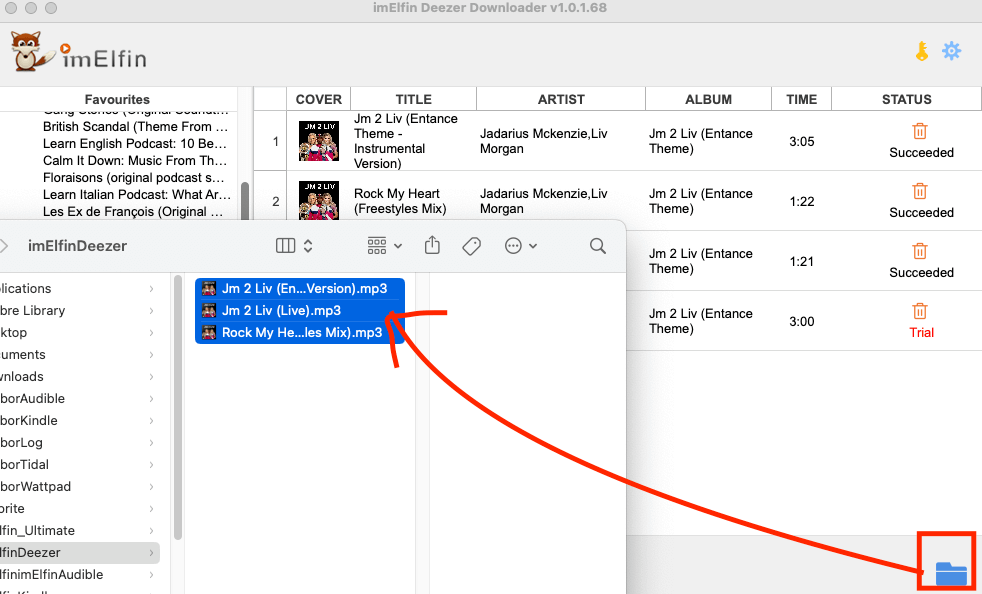Click trash icon for the 1:21 track
The image size is (982, 594).
click(x=920, y=251)
